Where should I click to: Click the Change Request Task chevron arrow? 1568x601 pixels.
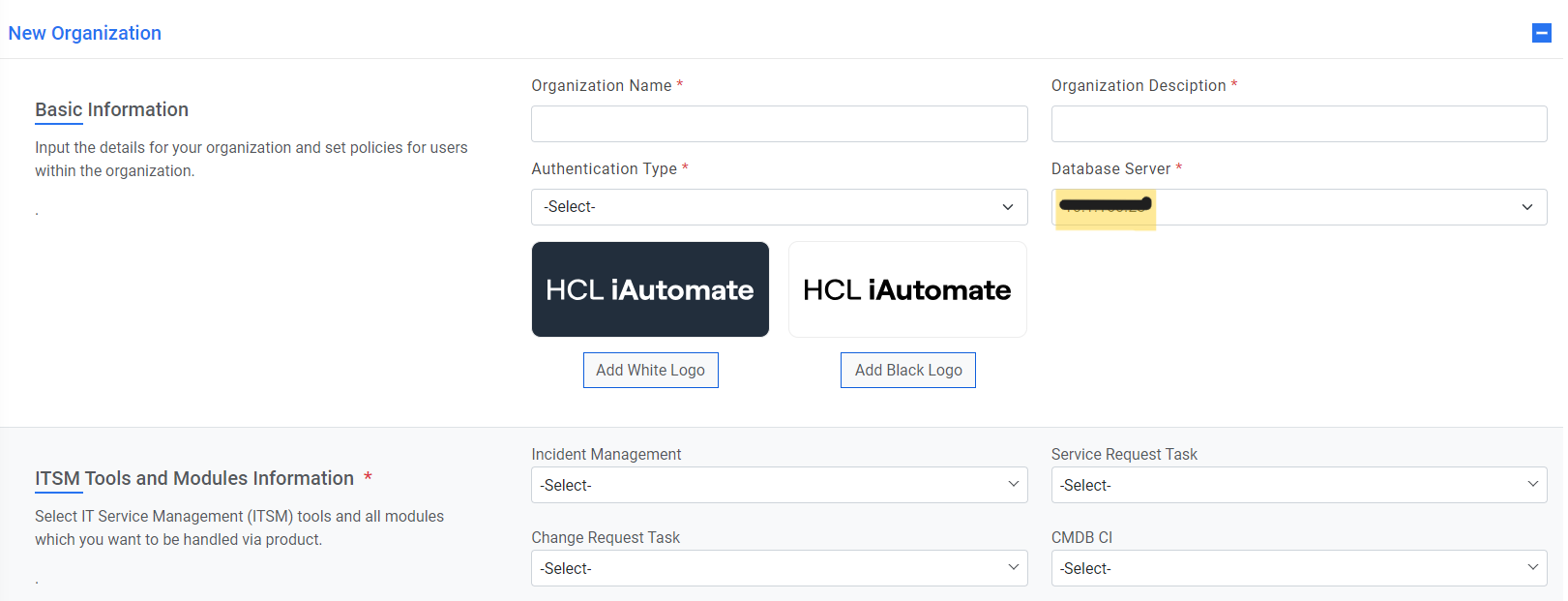1014,567
